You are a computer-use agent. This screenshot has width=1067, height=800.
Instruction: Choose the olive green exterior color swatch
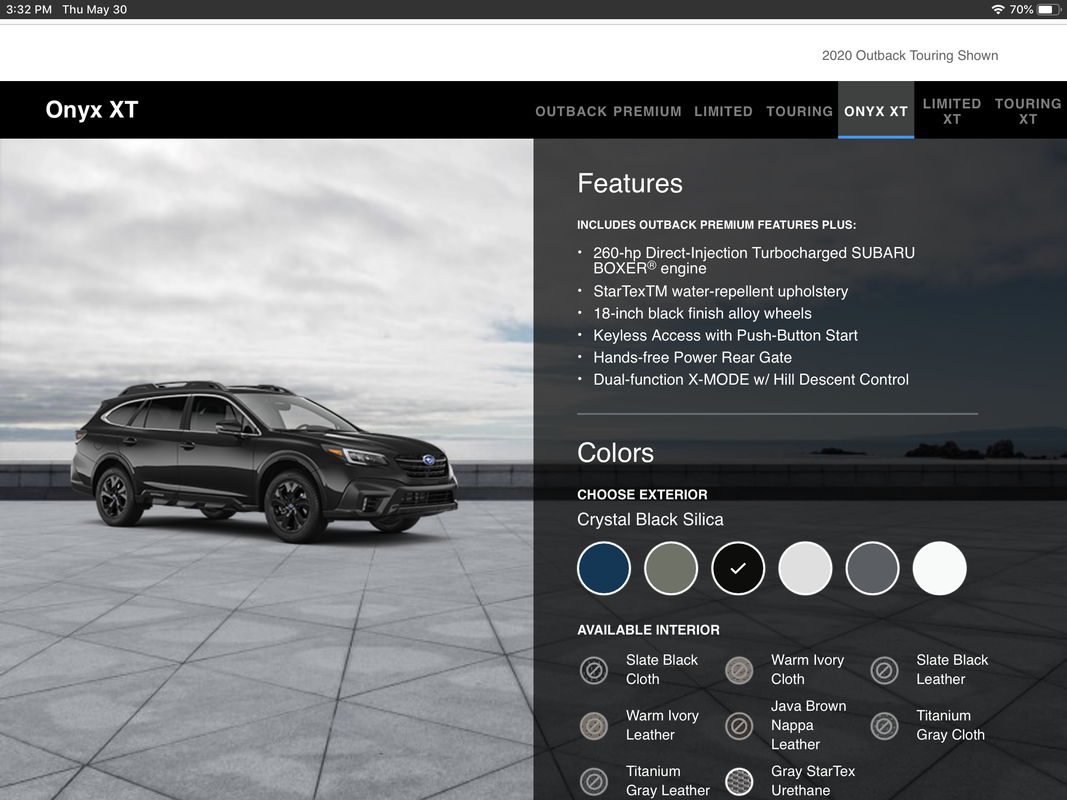[671, 568]
